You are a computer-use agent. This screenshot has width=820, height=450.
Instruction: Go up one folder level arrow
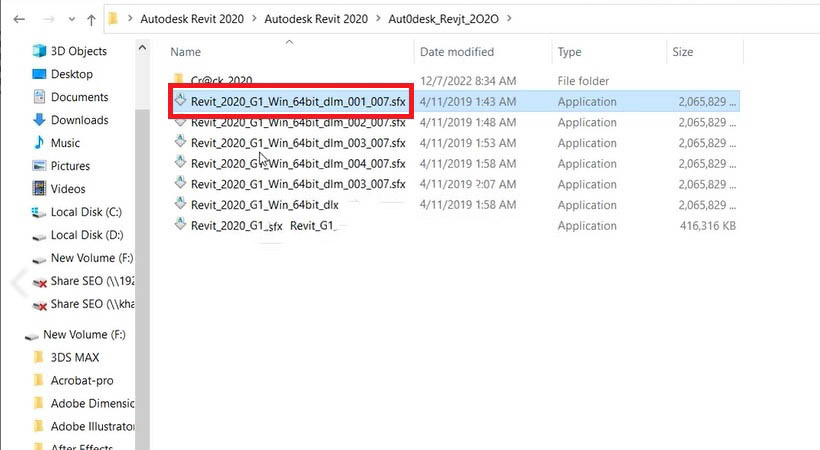pos(92,20)
